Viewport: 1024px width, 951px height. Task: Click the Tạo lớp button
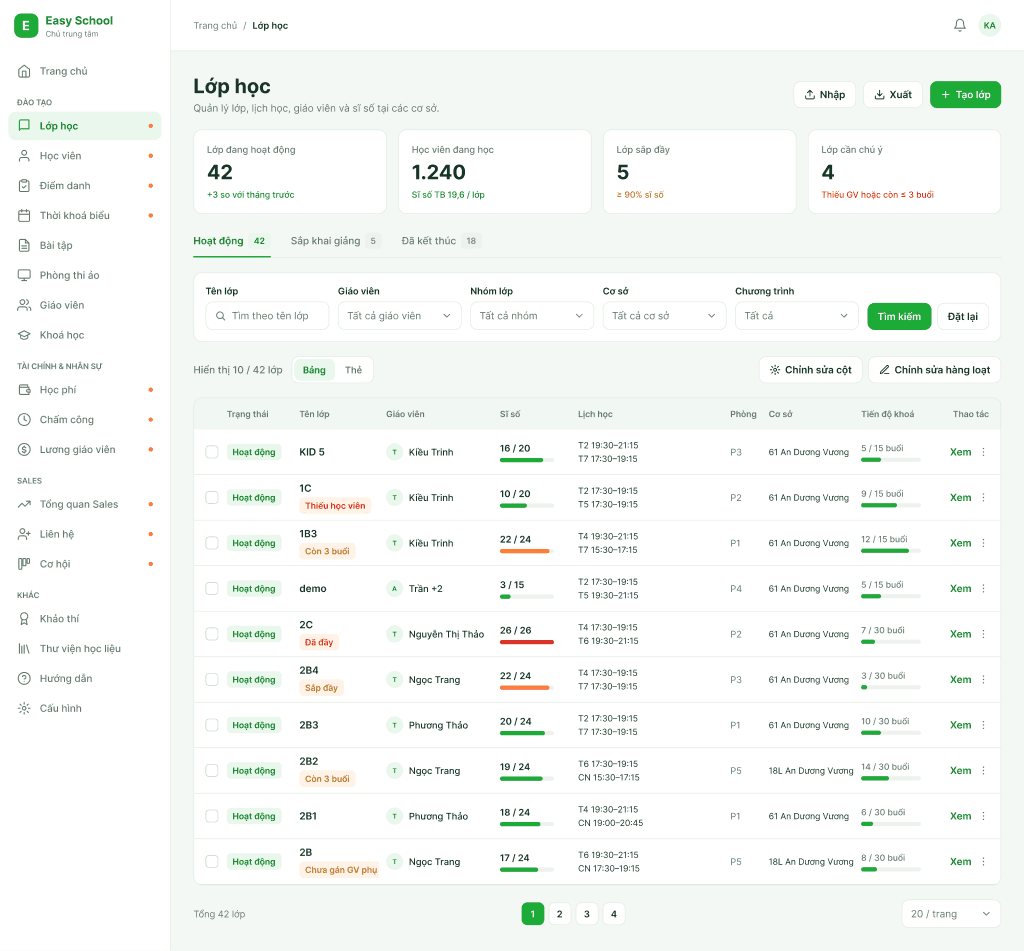coord(965,95)
